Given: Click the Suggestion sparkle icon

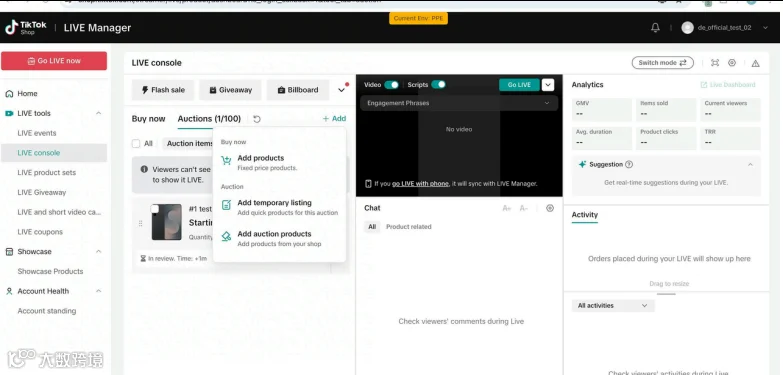Looking at the screenshot, I should 582,164.
